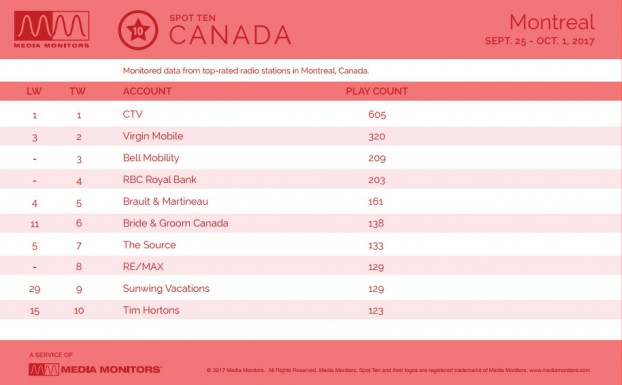Image resolution: width=622 pixels, height=385 pixels.
Task: Click the footer Media Monitors logo
Action: pos(95,370)
